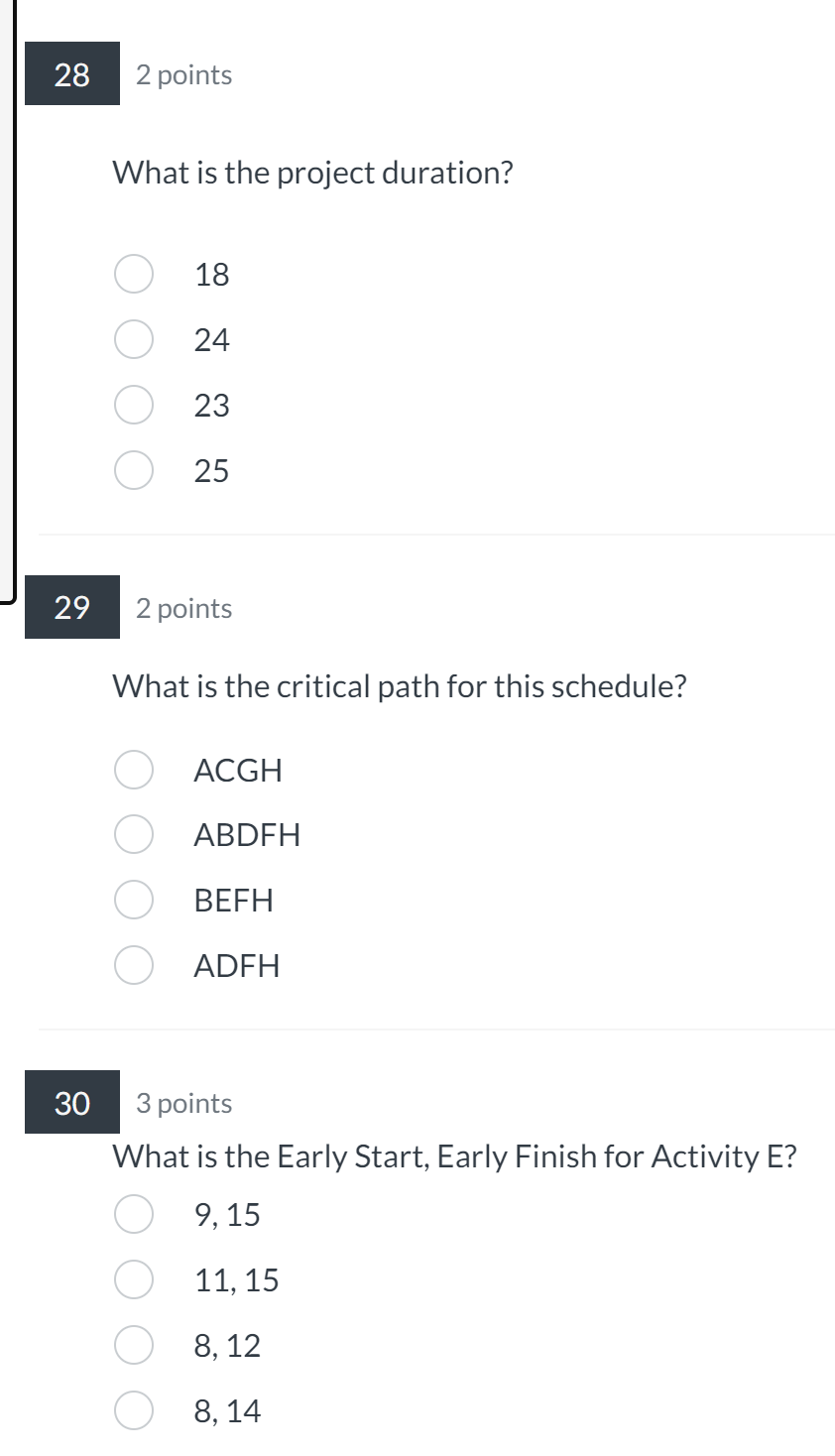Select the answer option 25 for question 28
Viewport: 835px width, 1456px height.
(133, 470)
